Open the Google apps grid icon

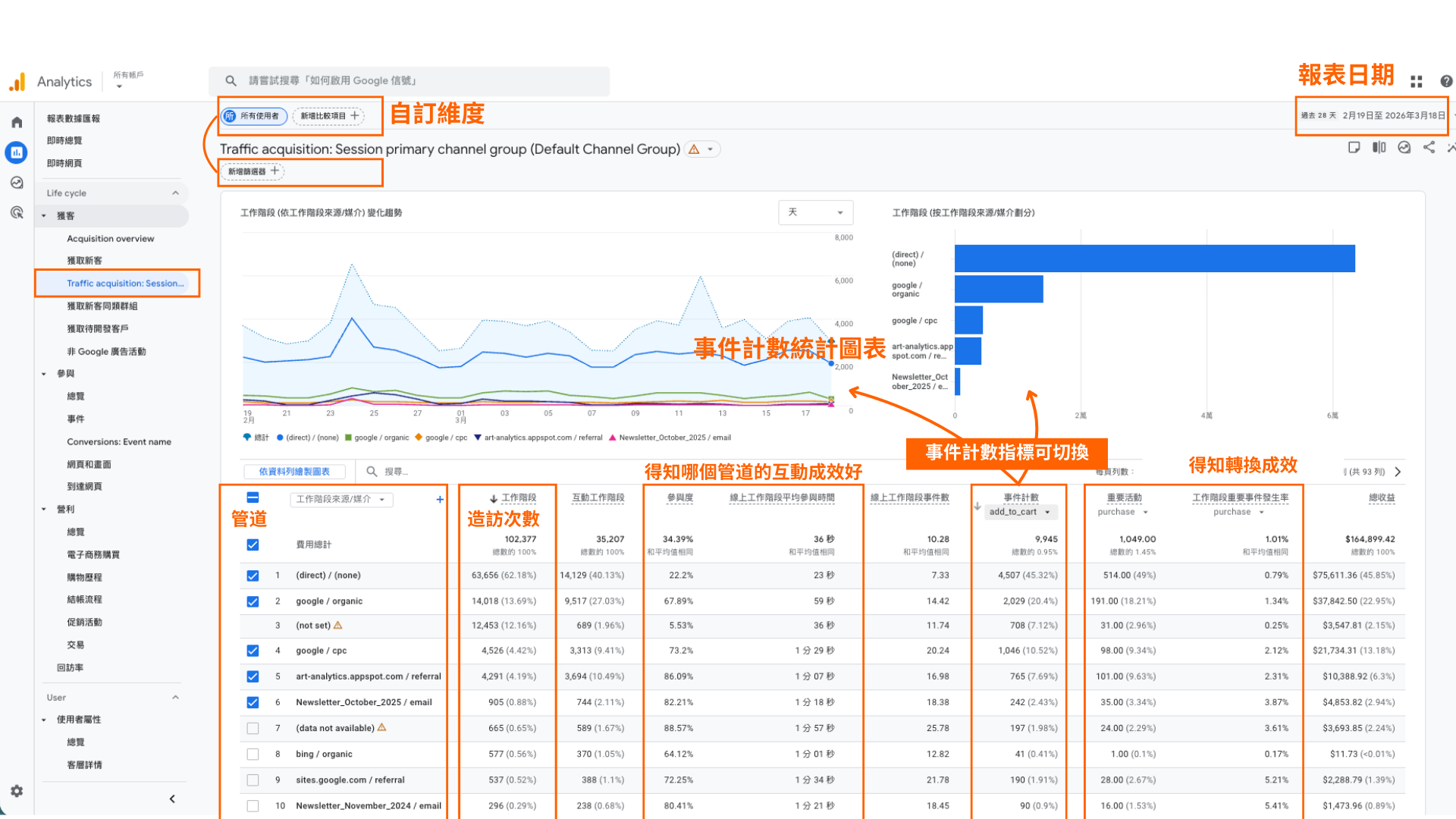(x=1416, y=81)
